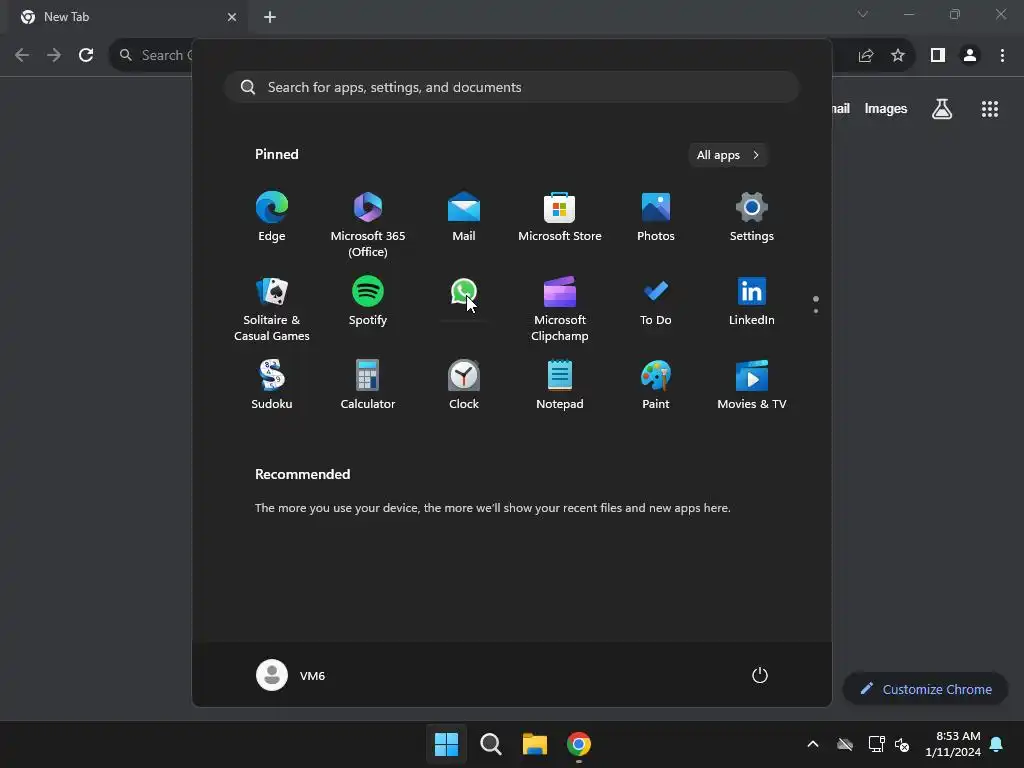This screenshot has height=768, width=1024.
Task: Open Google apps grid in Chrome
Action: tap(990, 109)
